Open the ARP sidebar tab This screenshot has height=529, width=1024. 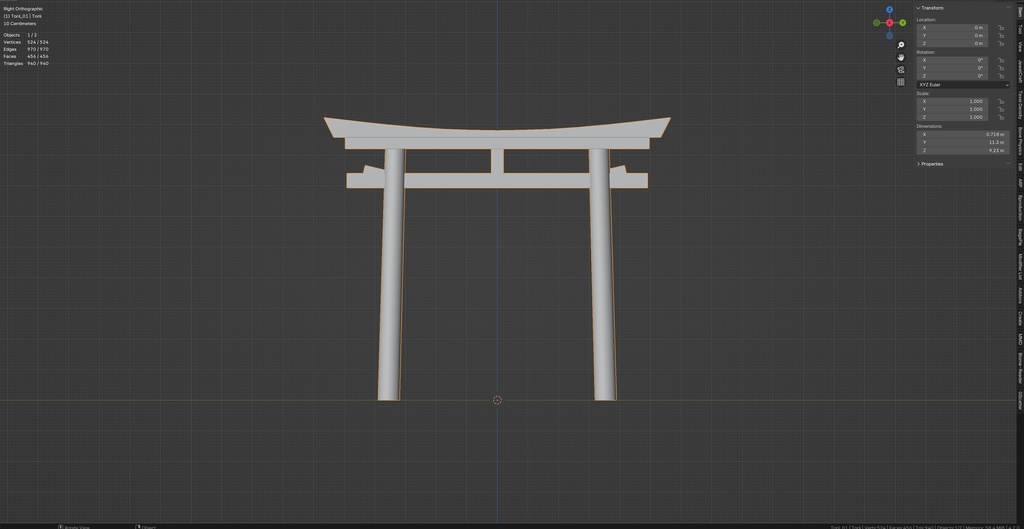pyautogui.click(x=1020, y=184)
